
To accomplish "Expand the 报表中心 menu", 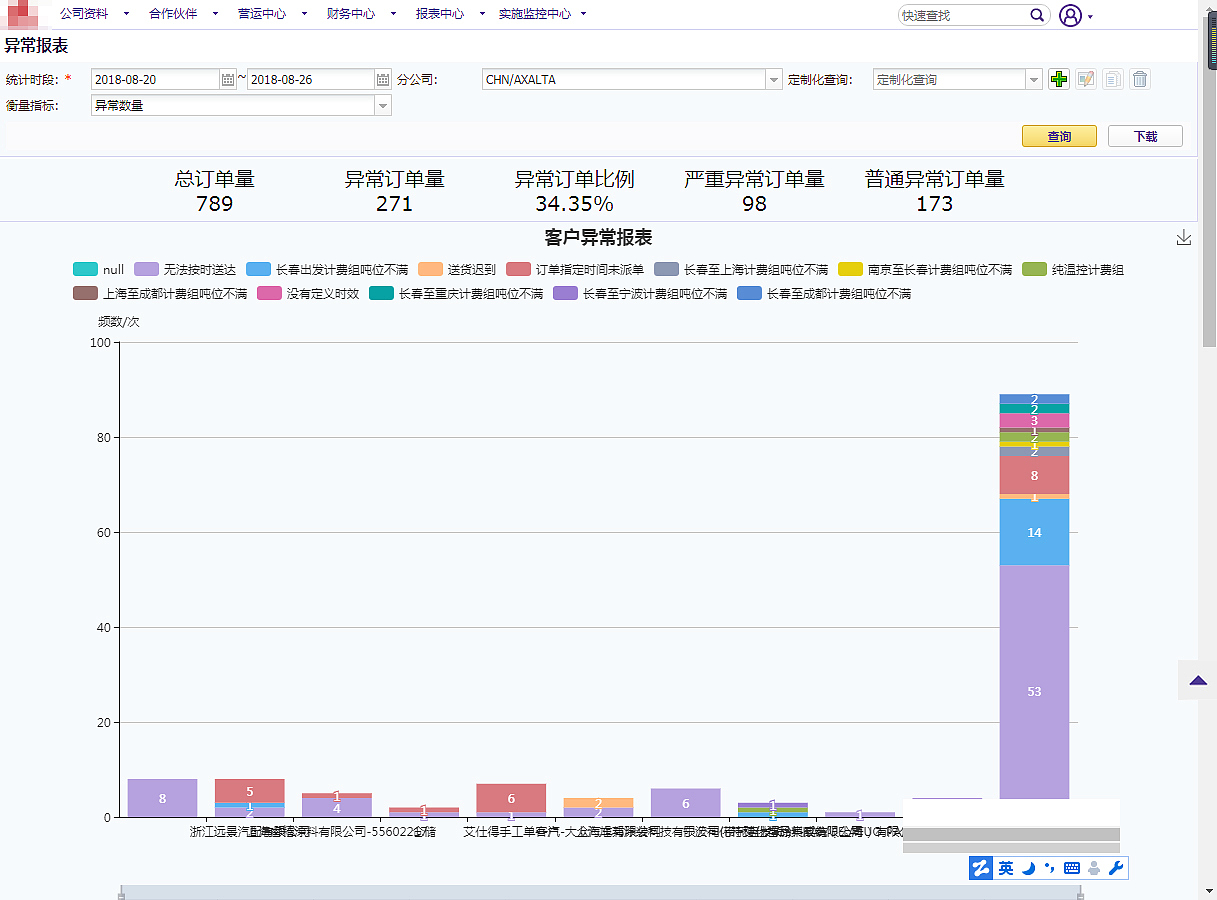I will pyautogui.click(x=441, y=15).
